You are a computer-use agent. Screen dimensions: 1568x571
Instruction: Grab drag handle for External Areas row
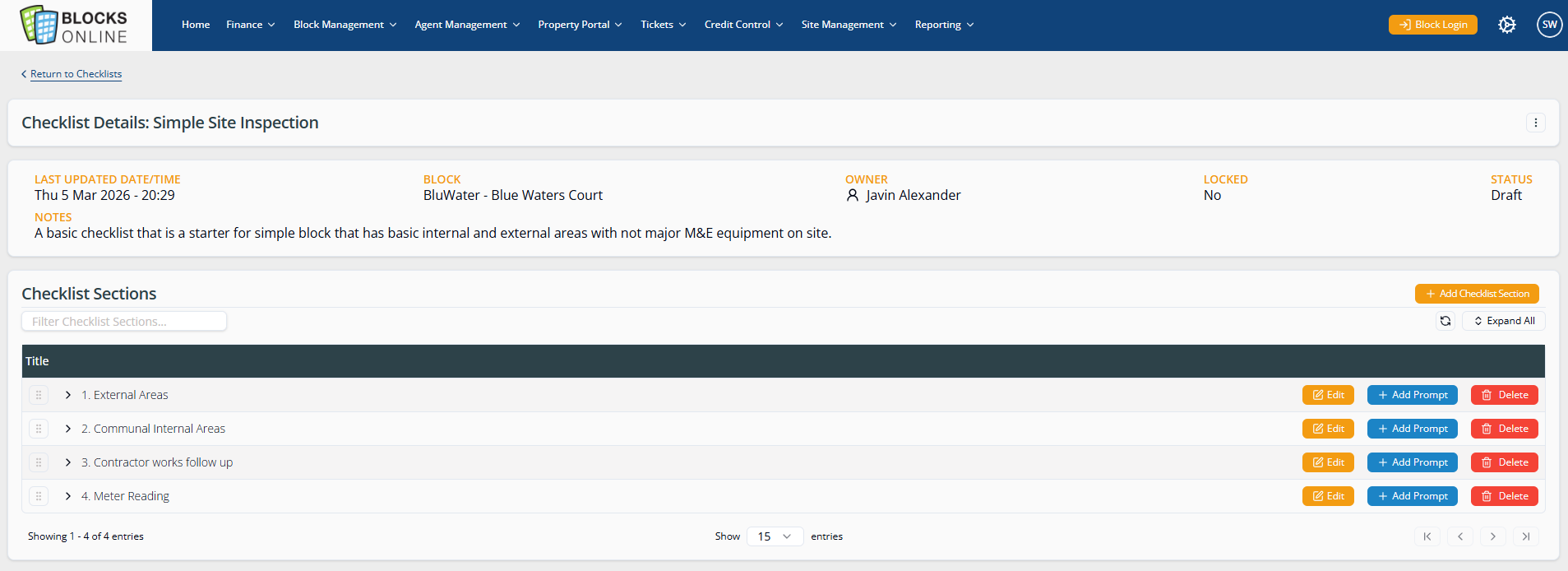coord(39,395)
